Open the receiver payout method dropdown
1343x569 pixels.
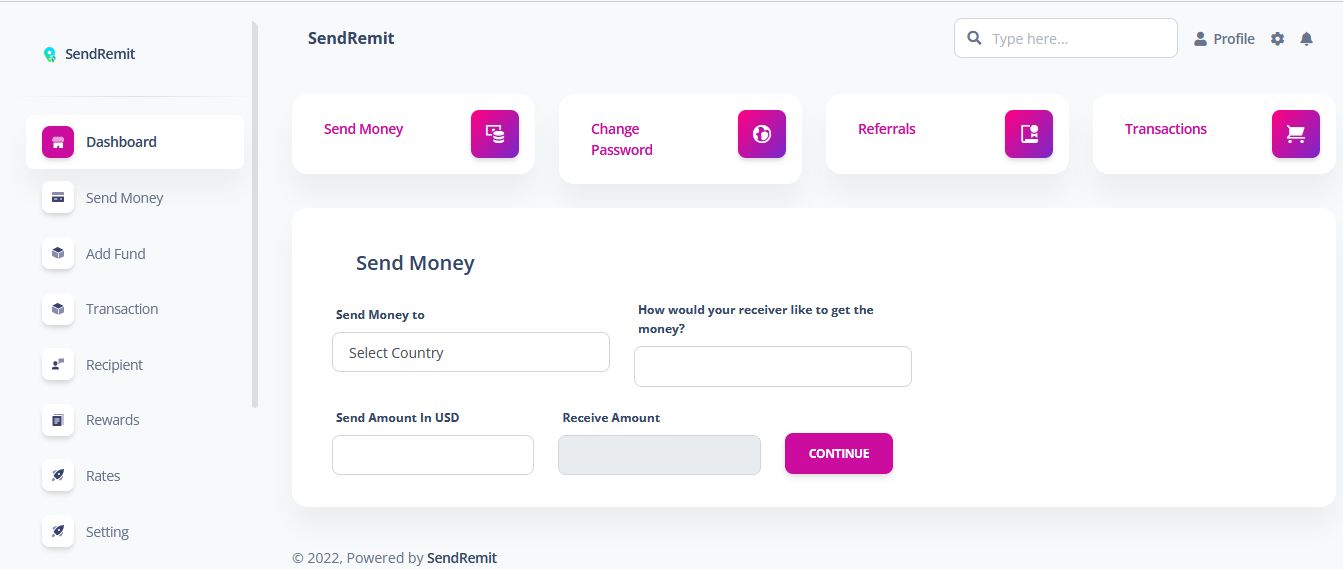pyautogui.click(x=772, y=366)
